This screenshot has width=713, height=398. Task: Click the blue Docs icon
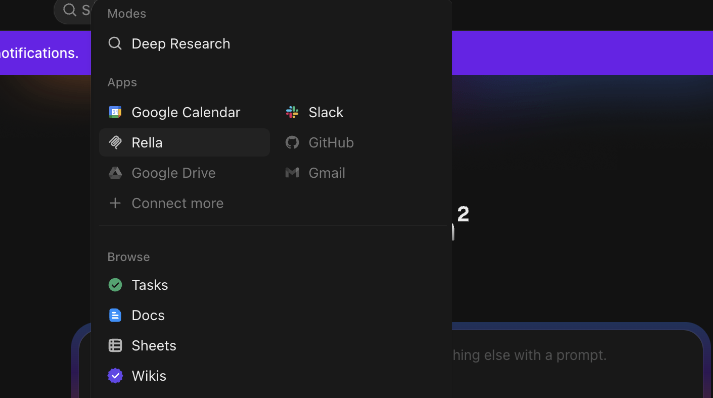click(115, 315)
